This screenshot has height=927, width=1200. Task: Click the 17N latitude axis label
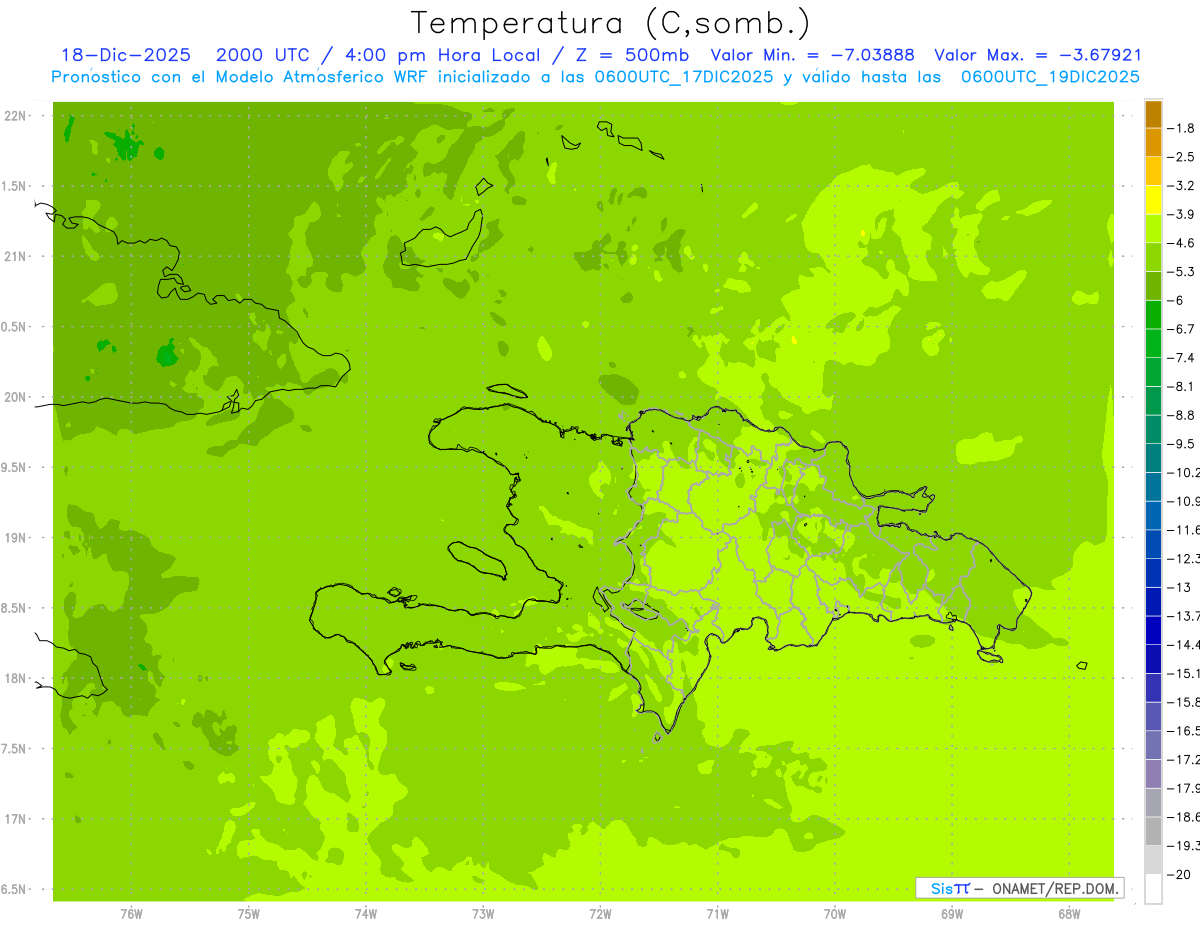click(x=16, y=819)
